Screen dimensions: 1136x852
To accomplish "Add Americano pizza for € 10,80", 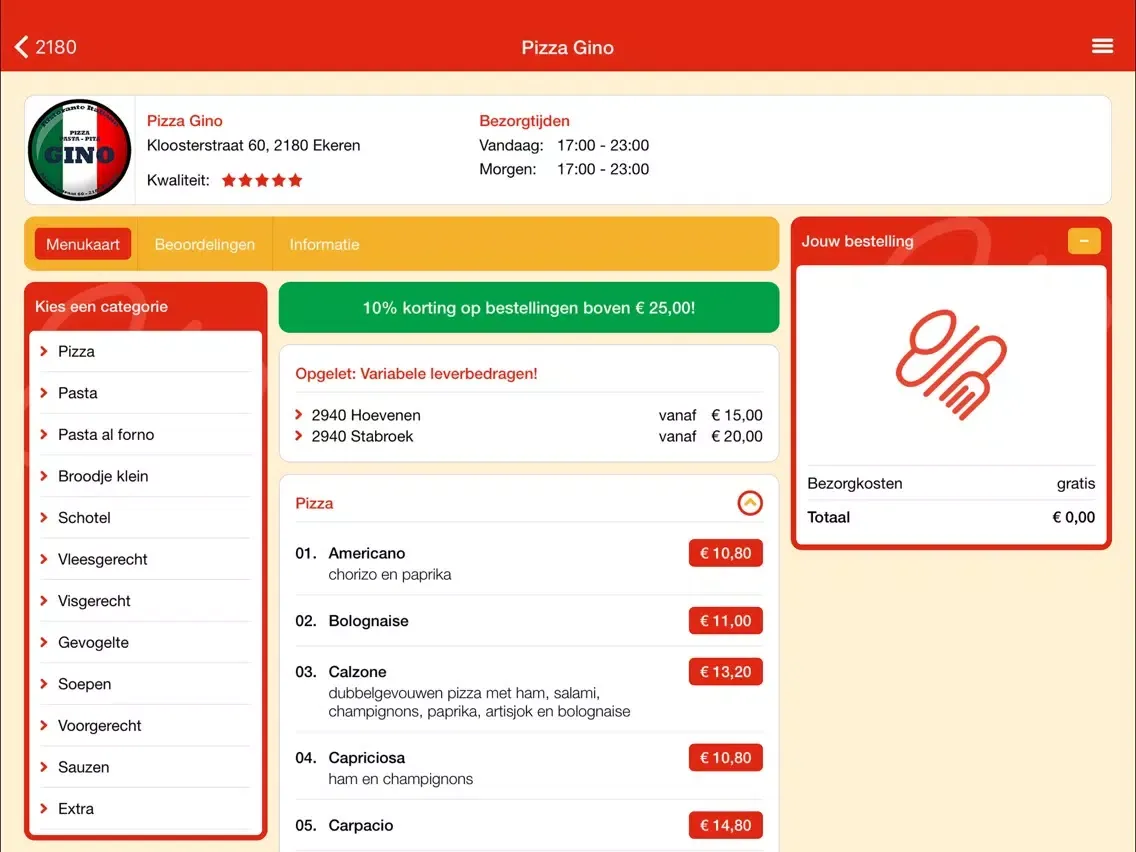I will tap(725, 553).
